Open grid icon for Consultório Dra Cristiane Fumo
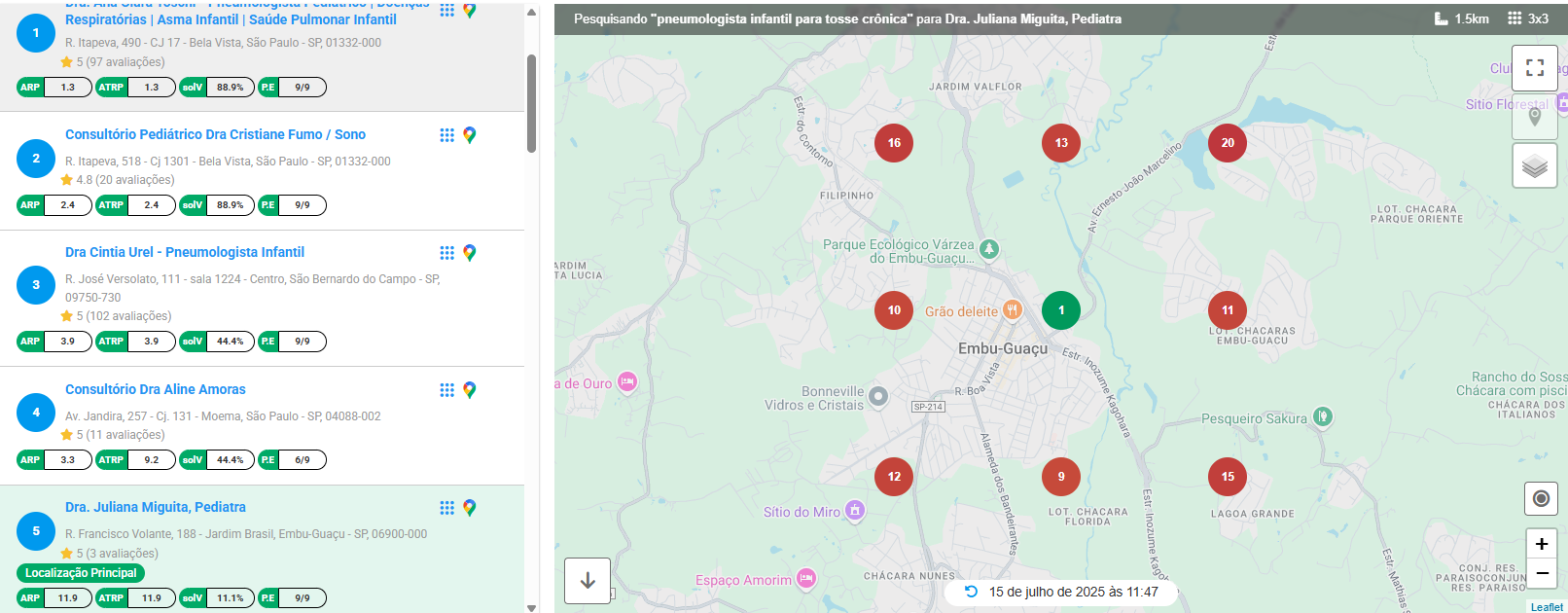This screenshot has width=1568, height=613. pyautogui.click(x=446, y=135)
